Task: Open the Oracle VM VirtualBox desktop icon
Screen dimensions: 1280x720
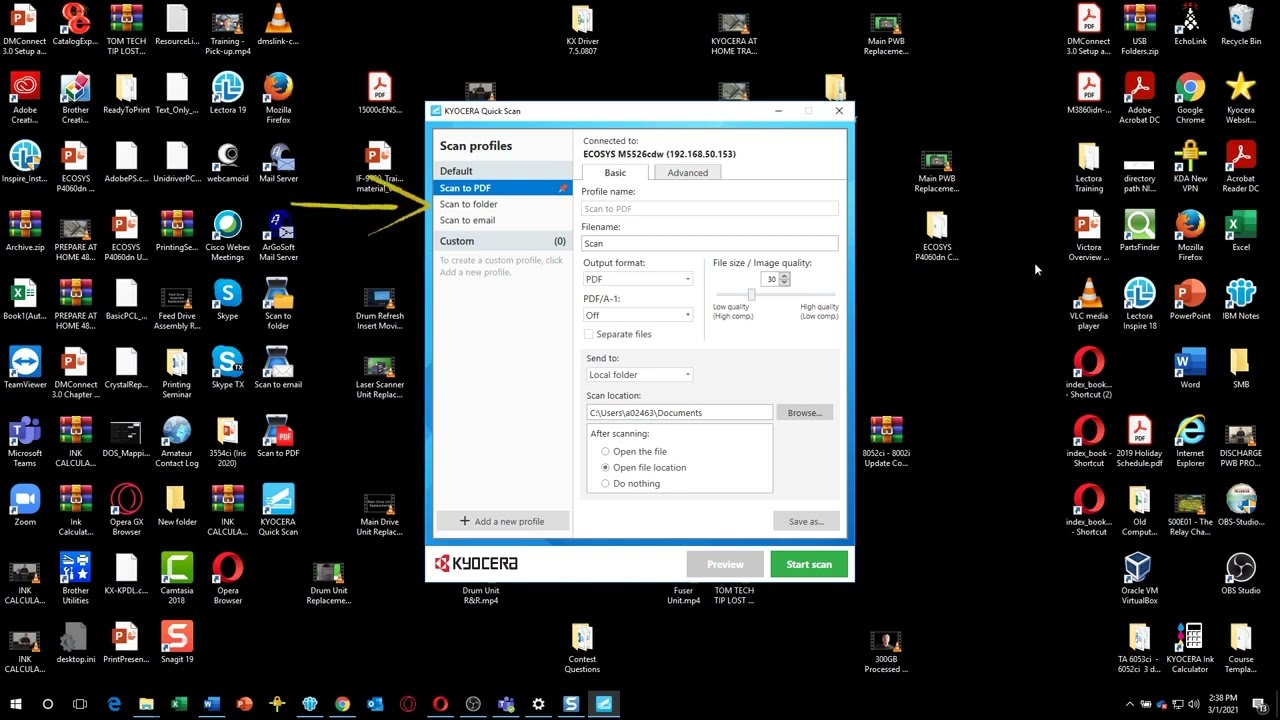Action: [1139, 579]
